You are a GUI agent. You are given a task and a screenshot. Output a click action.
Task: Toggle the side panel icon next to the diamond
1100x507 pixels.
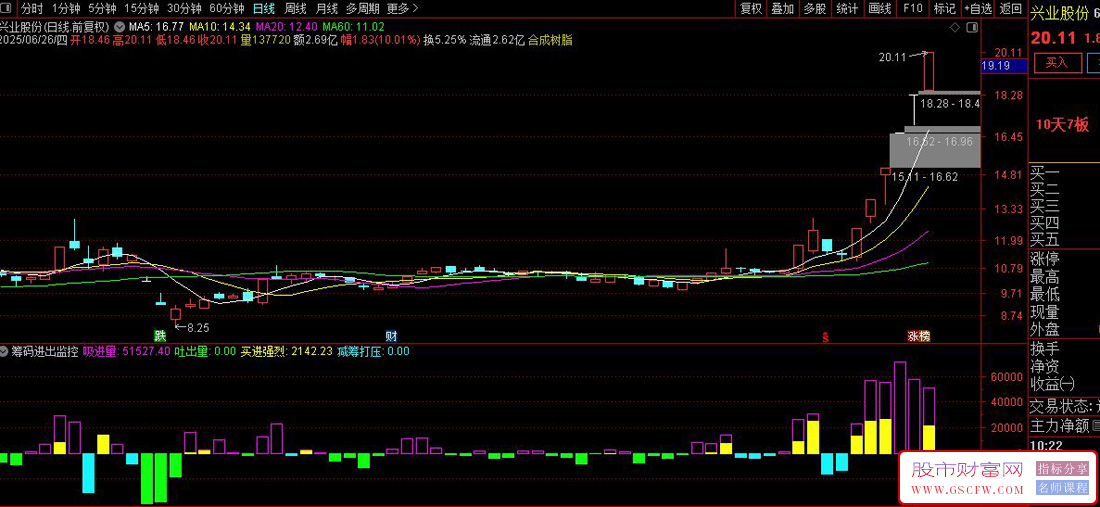pyautogui.click(x=972, y=27)
